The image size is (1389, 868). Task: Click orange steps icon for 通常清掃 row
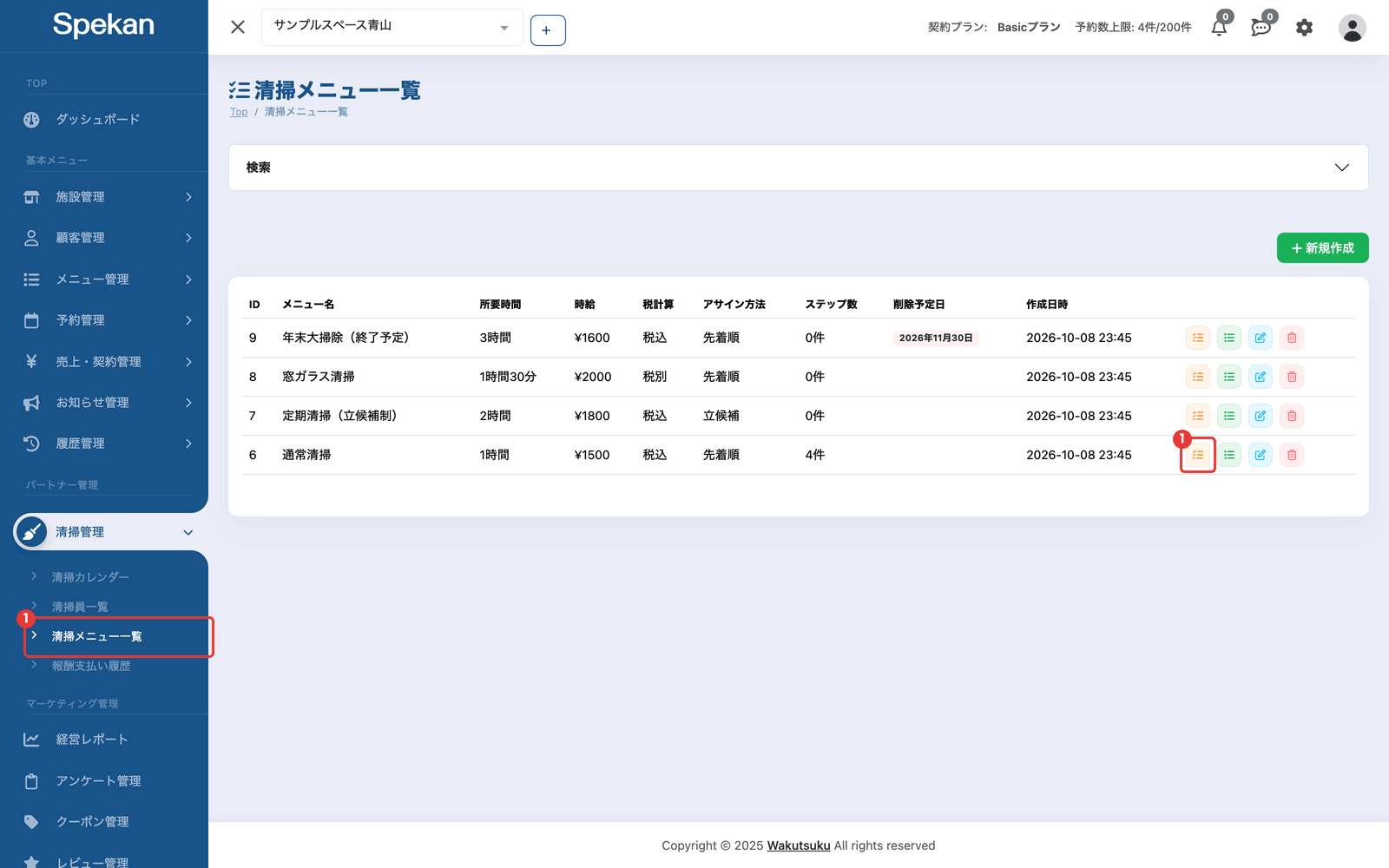pos(1198,455)
